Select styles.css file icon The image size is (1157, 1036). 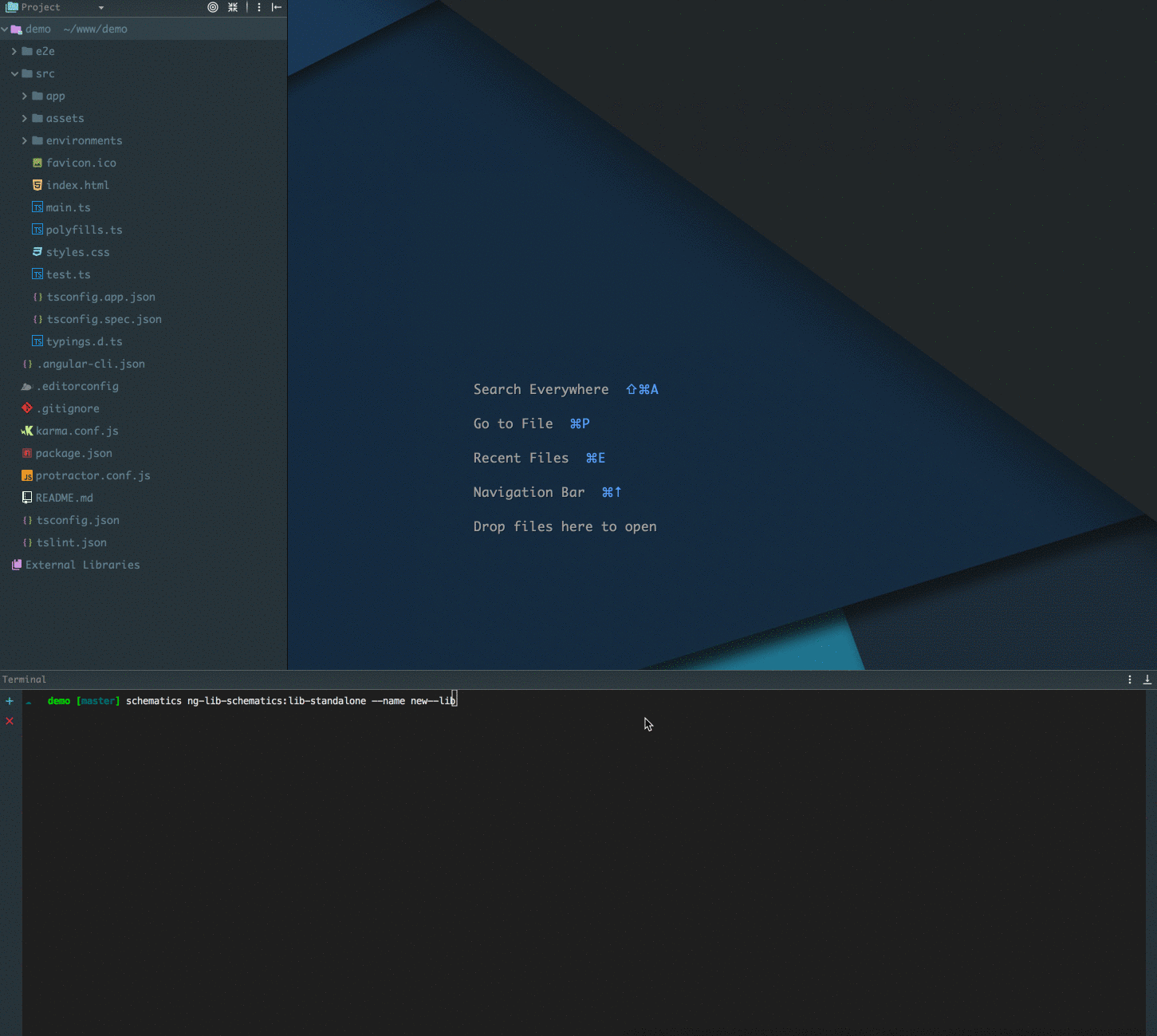coord(37,252)
